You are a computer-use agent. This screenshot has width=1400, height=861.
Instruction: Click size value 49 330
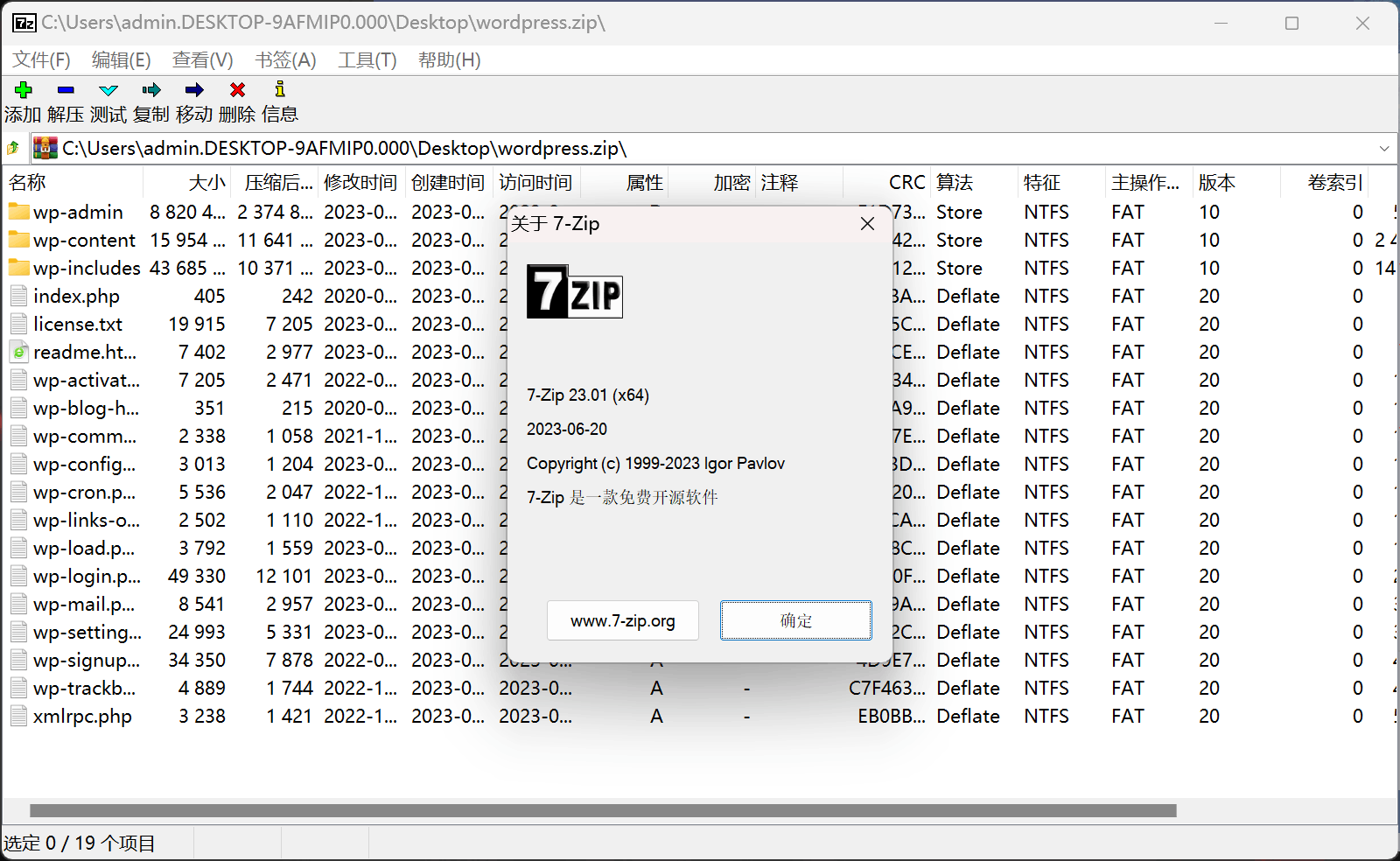coord(197,576)
